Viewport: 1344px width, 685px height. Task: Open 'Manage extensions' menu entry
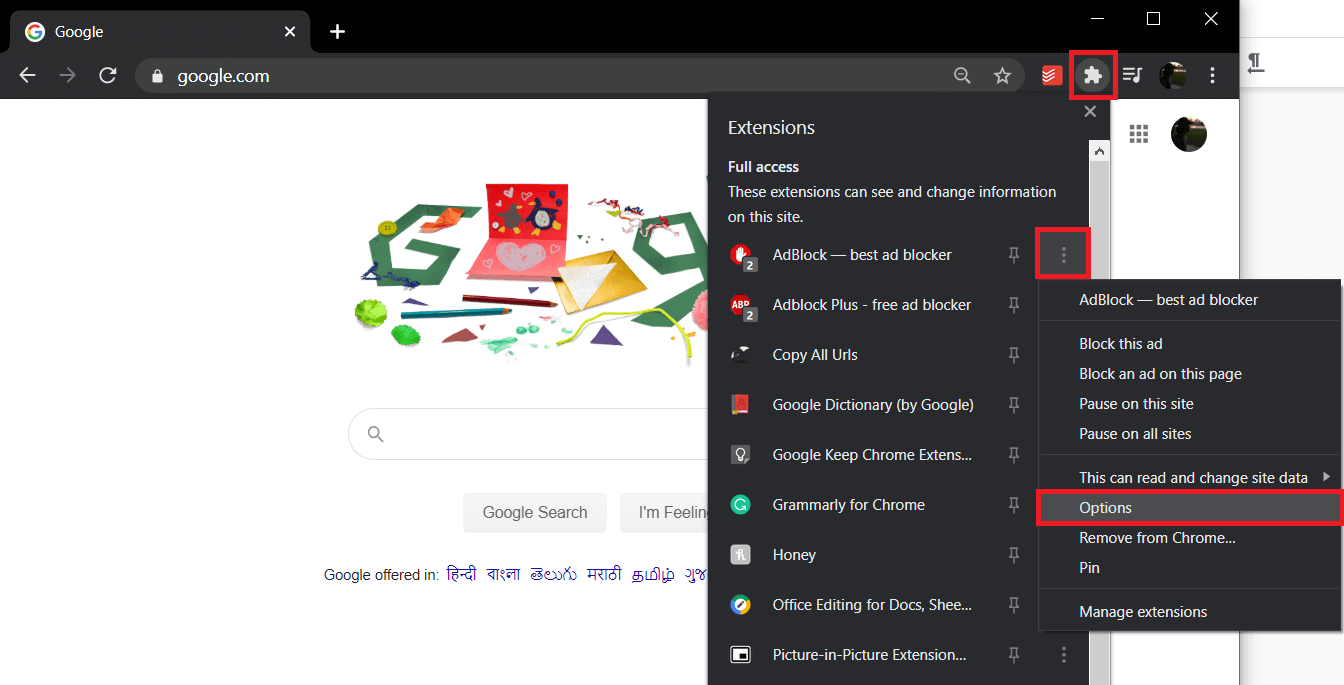click(x=1190, y=612)
